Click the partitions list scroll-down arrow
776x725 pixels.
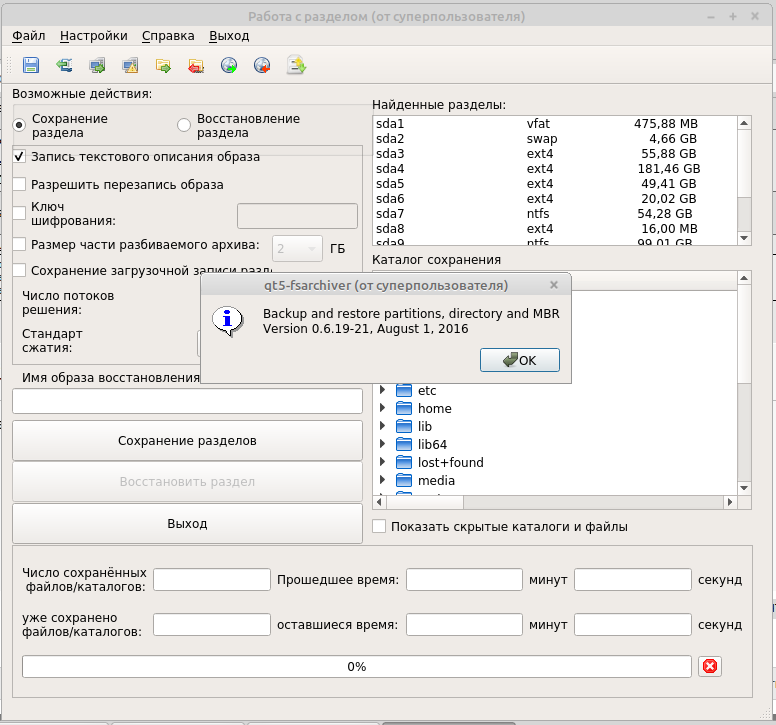pos(744,238)
